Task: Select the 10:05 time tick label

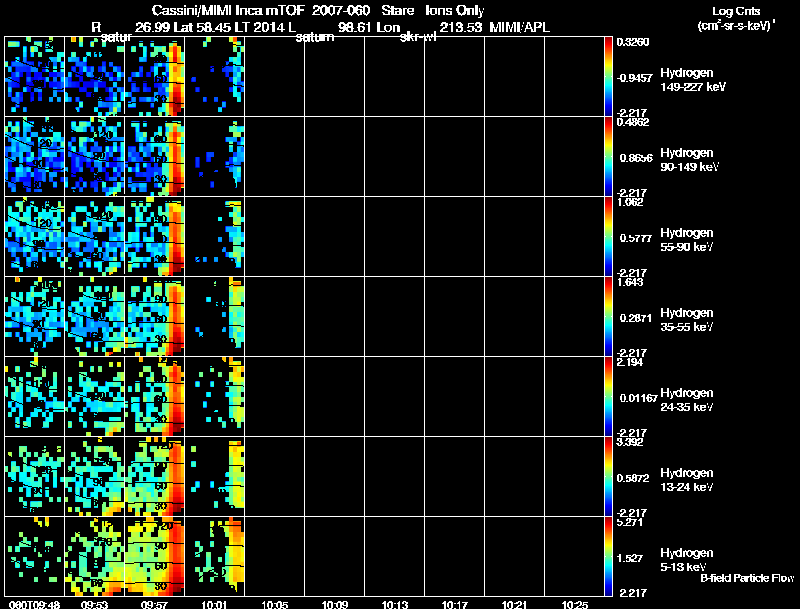Action: [274, 604]
